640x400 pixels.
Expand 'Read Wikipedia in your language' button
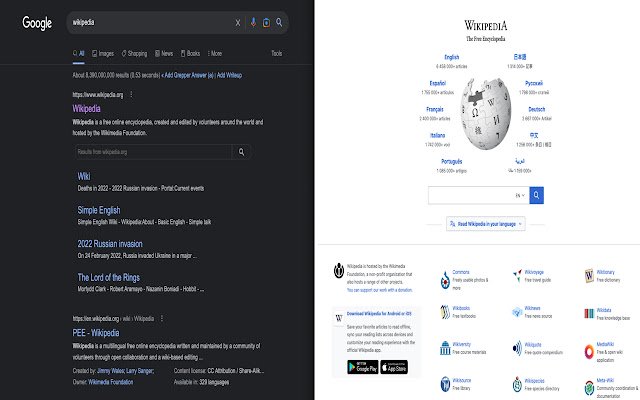coord(486,224)
